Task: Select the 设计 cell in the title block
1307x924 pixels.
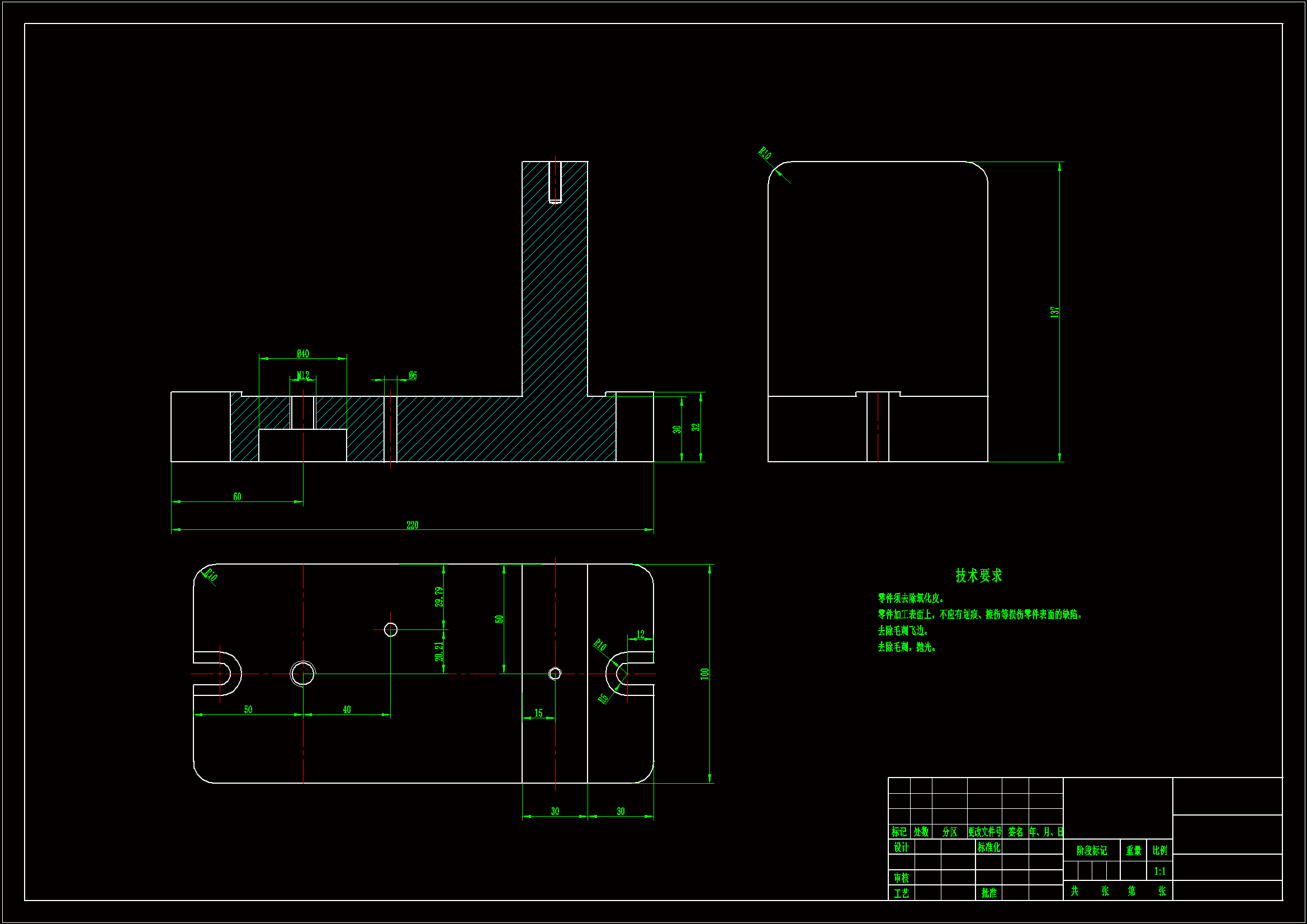Action: (901, 847)
